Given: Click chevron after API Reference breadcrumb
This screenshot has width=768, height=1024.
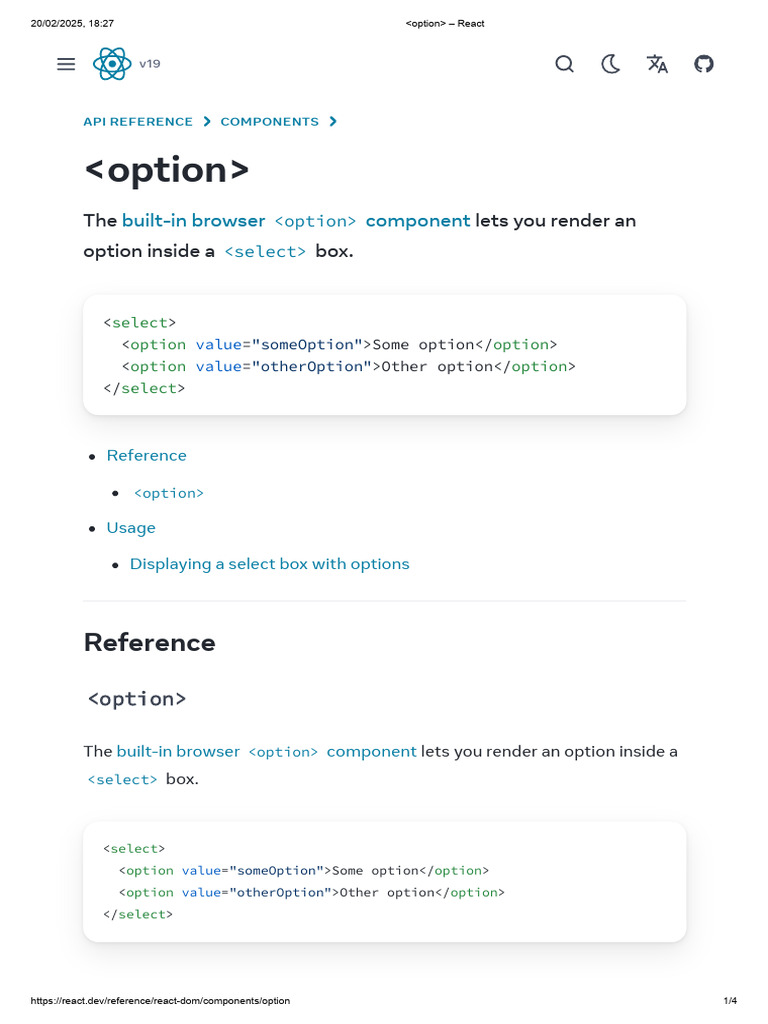Looking at the screenshot, I should [207, 122].
